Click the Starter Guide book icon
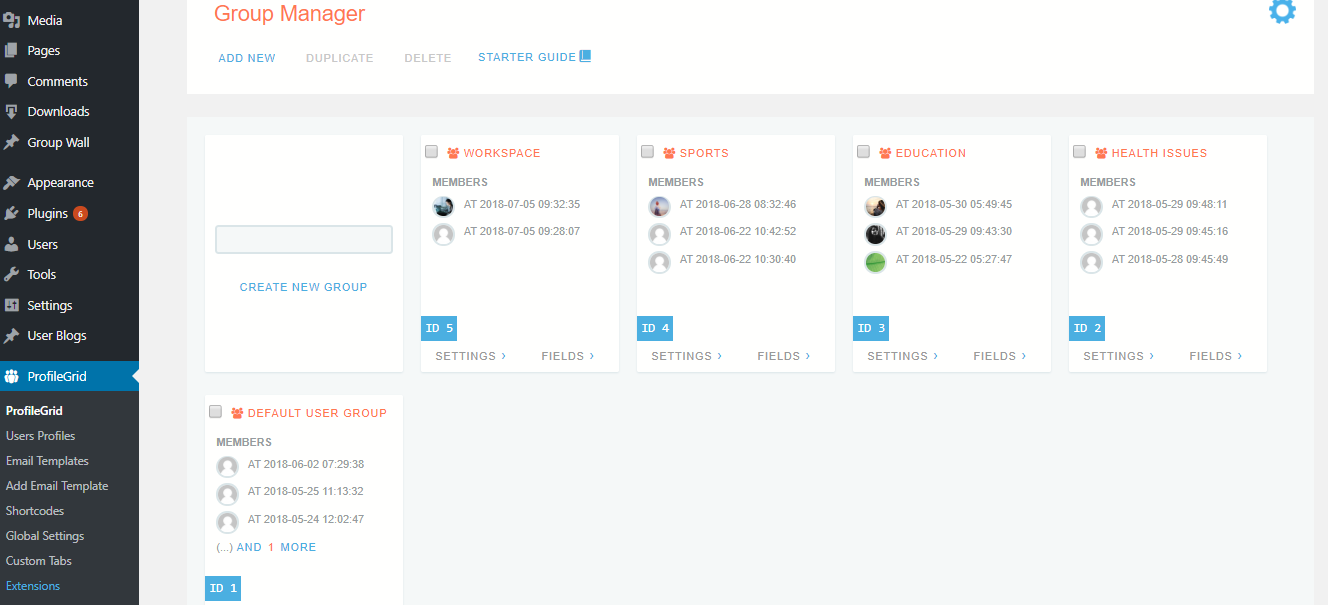 point(586,57)
